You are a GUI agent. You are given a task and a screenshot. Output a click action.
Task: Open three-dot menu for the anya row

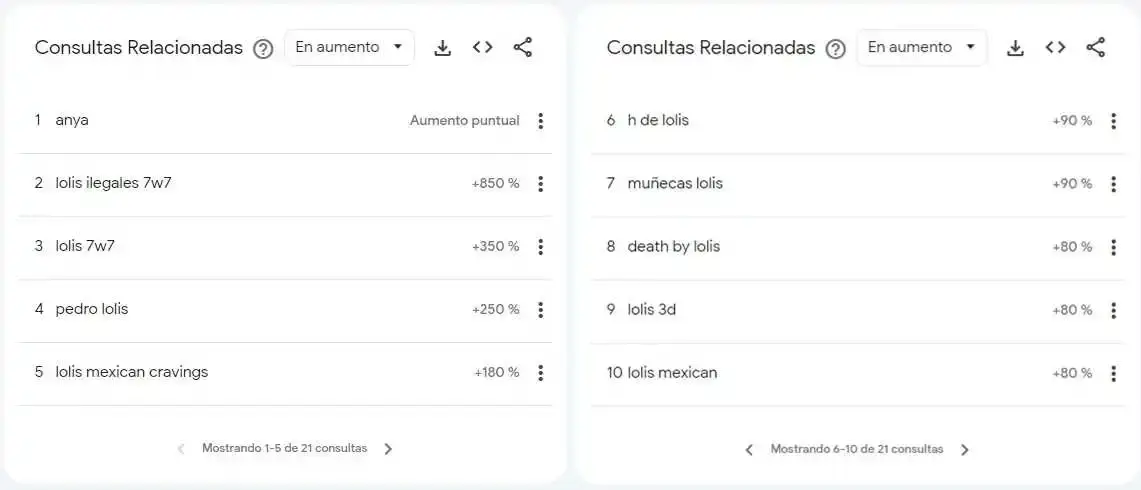pos(540,121)
